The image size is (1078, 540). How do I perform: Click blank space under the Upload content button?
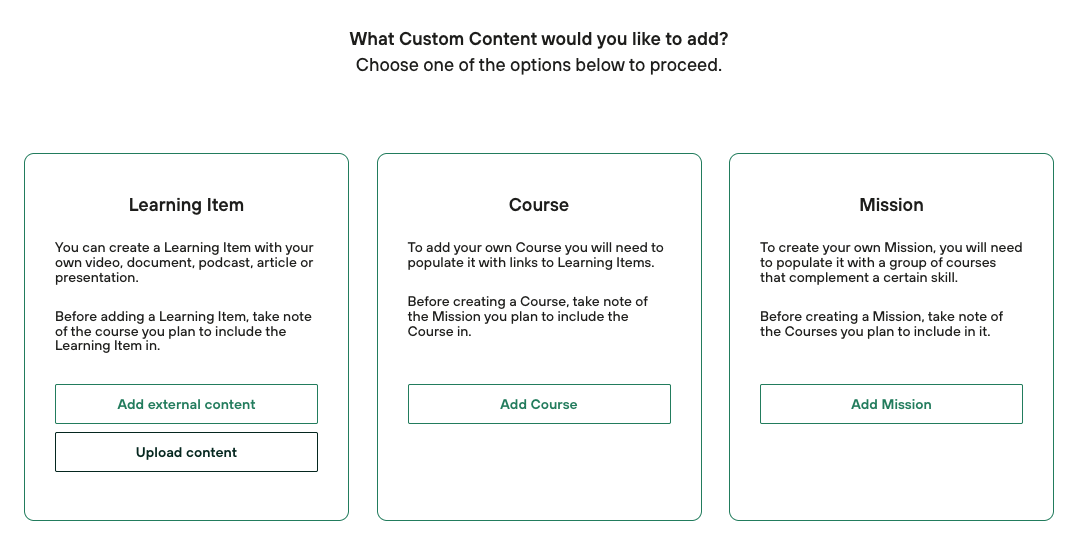(186, 496)
